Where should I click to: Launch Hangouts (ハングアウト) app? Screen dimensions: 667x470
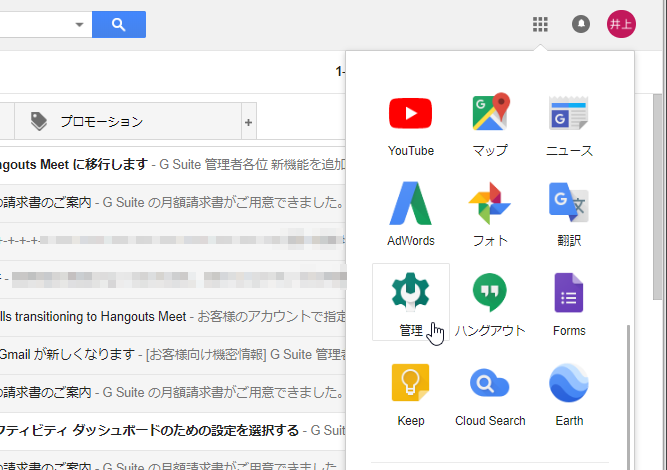tap(490, 305)
